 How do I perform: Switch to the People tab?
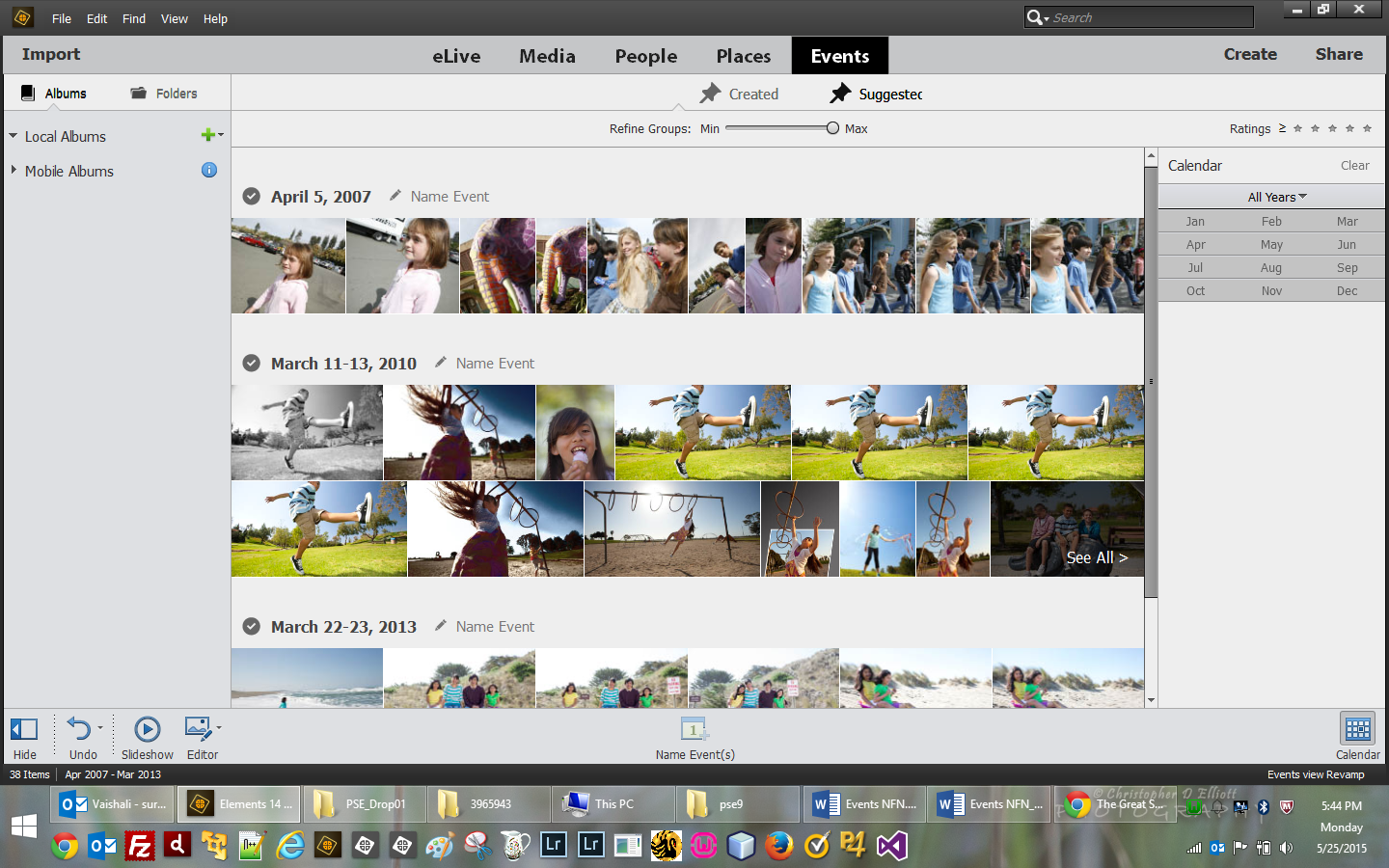(646, 56)
